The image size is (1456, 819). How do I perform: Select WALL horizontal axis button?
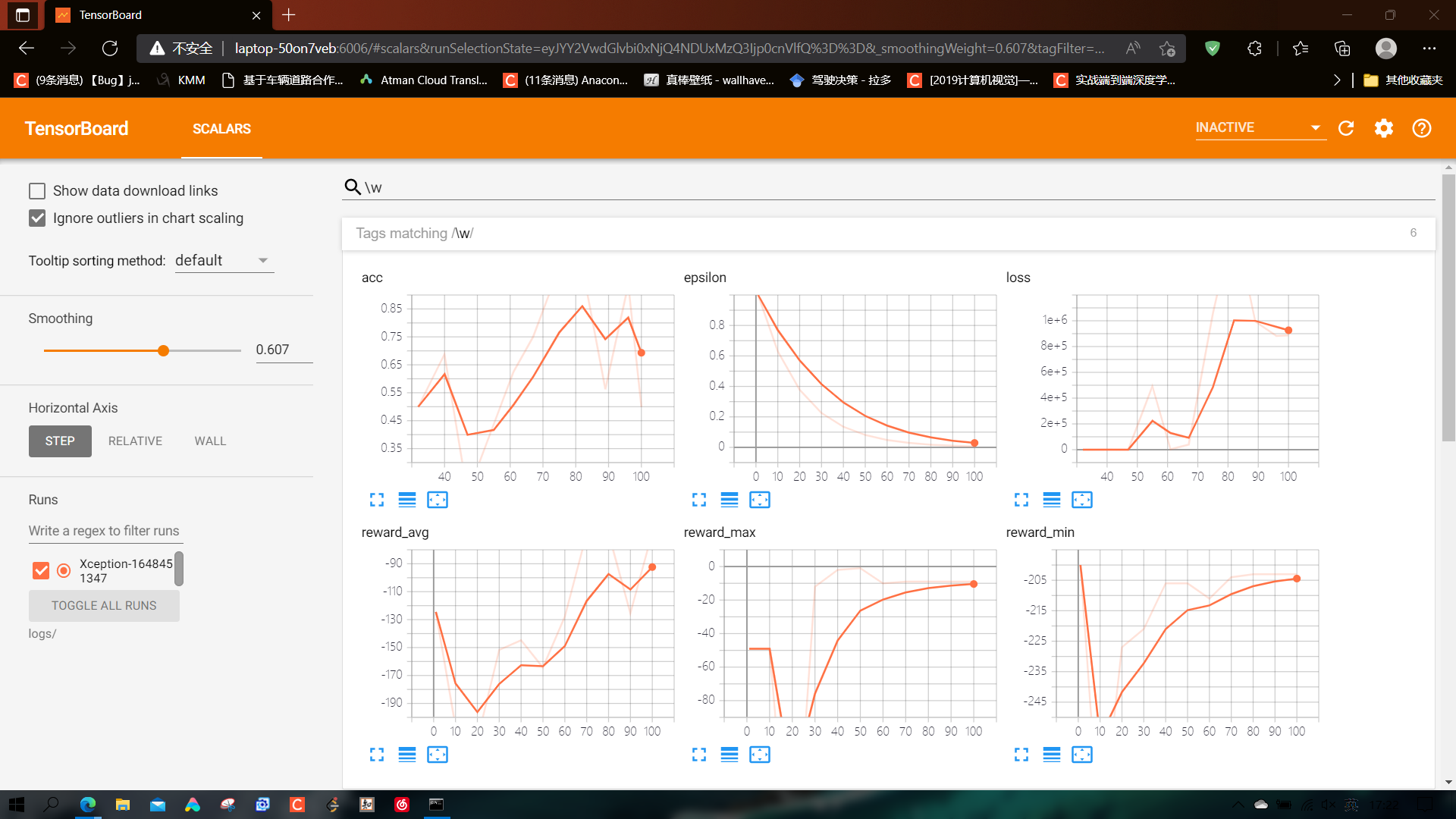click(210, 441)
